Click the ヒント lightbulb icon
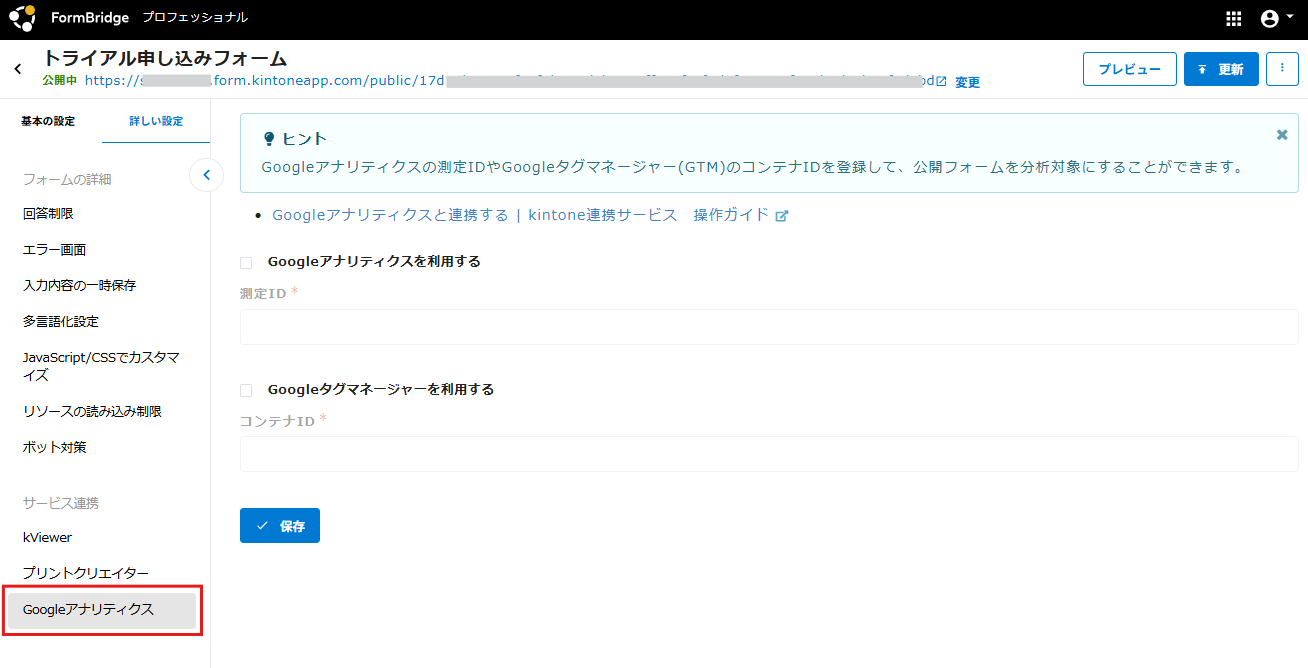This screenshot has width=1308, height=668. coord(268,139)
